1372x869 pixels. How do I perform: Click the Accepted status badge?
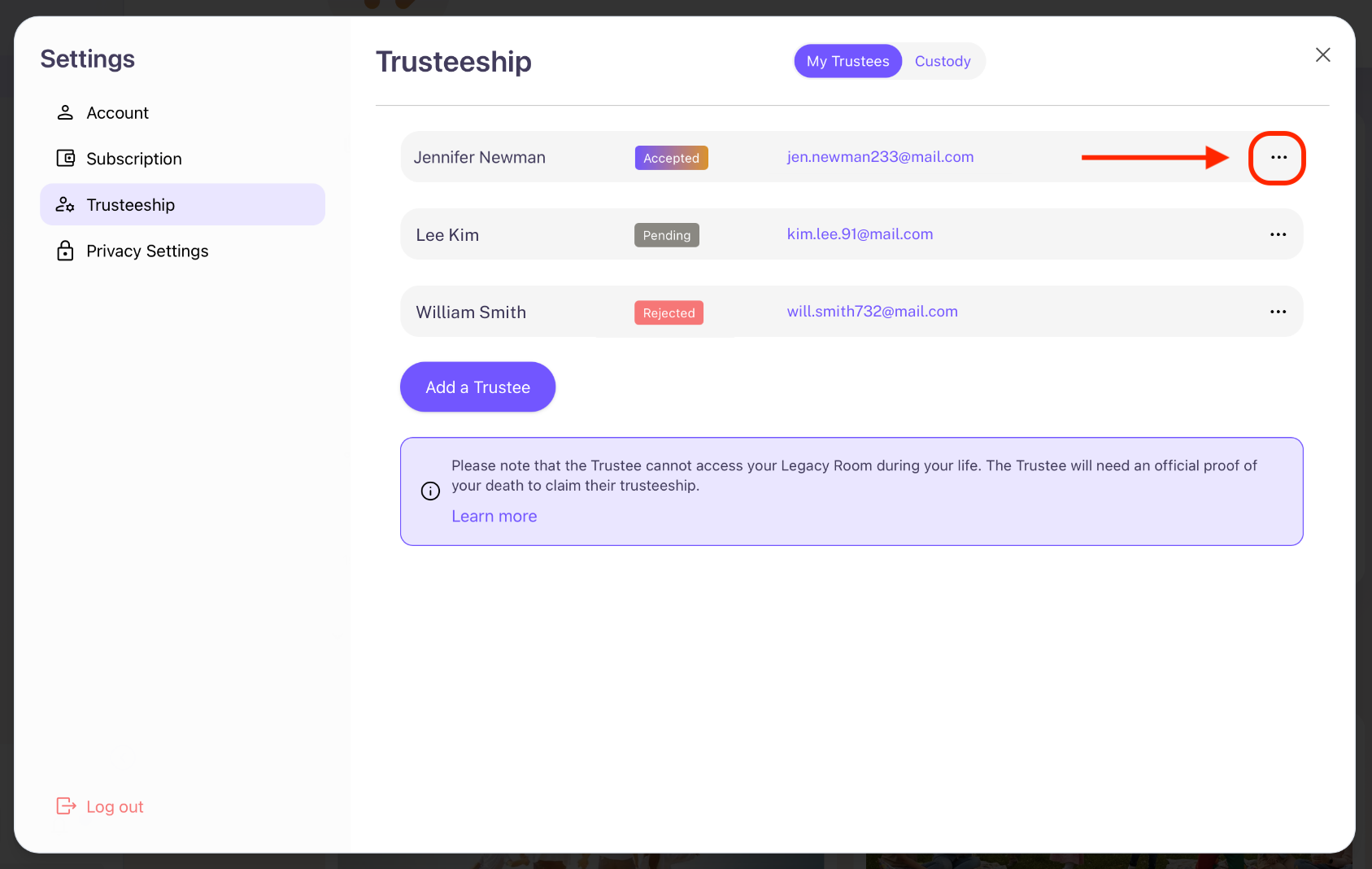671,158
